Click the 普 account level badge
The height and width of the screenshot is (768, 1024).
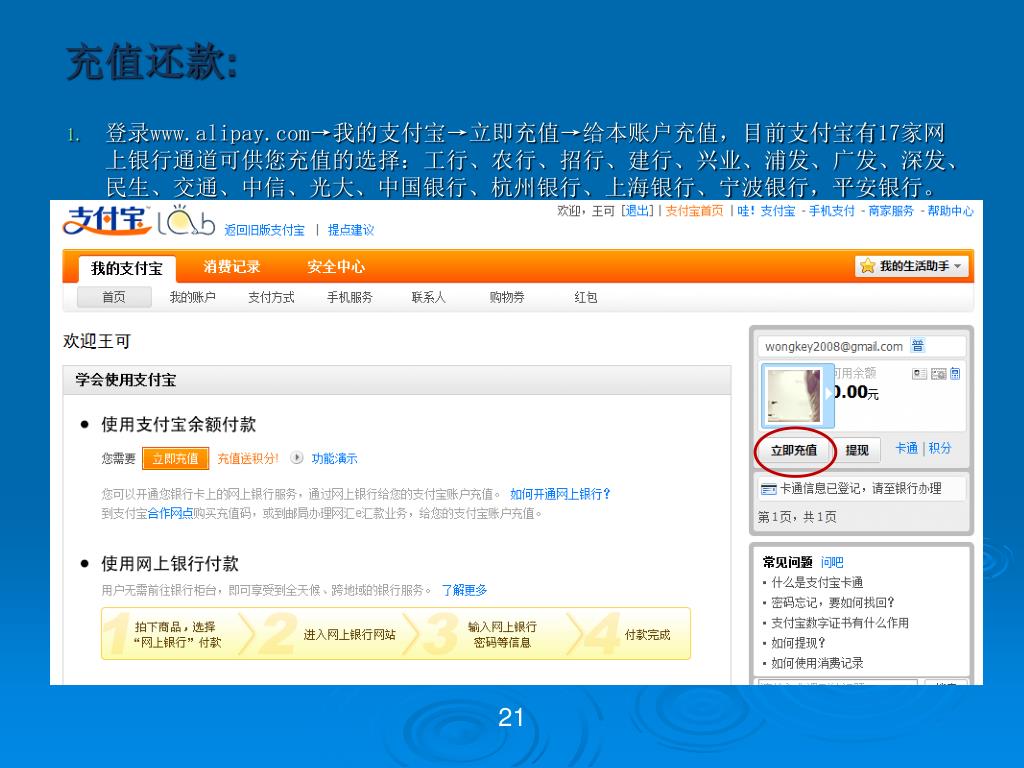point(918,345)
